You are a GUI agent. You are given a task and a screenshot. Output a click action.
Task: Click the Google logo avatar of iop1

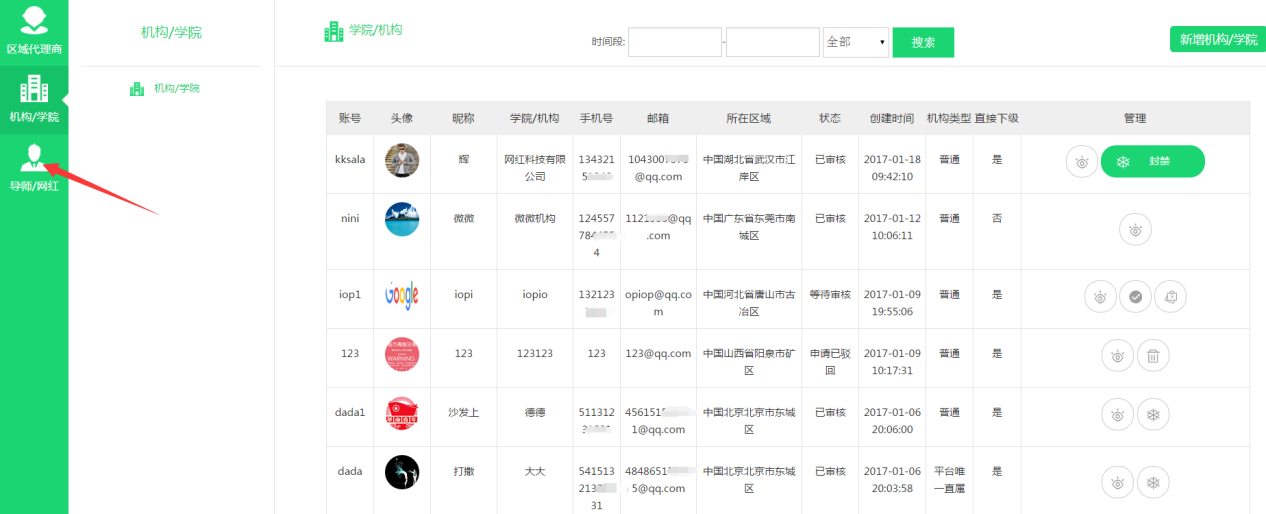click(402, 295)
